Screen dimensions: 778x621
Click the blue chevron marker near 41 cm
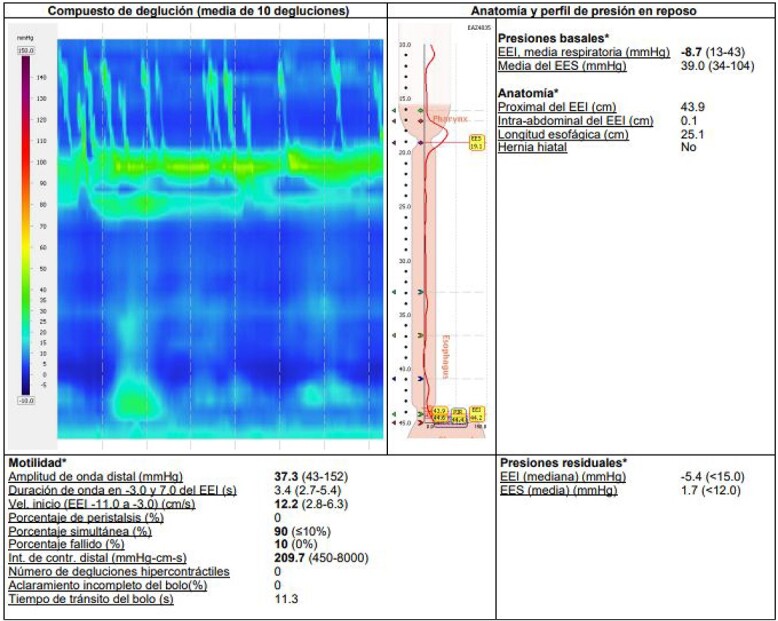click(421, 379)
